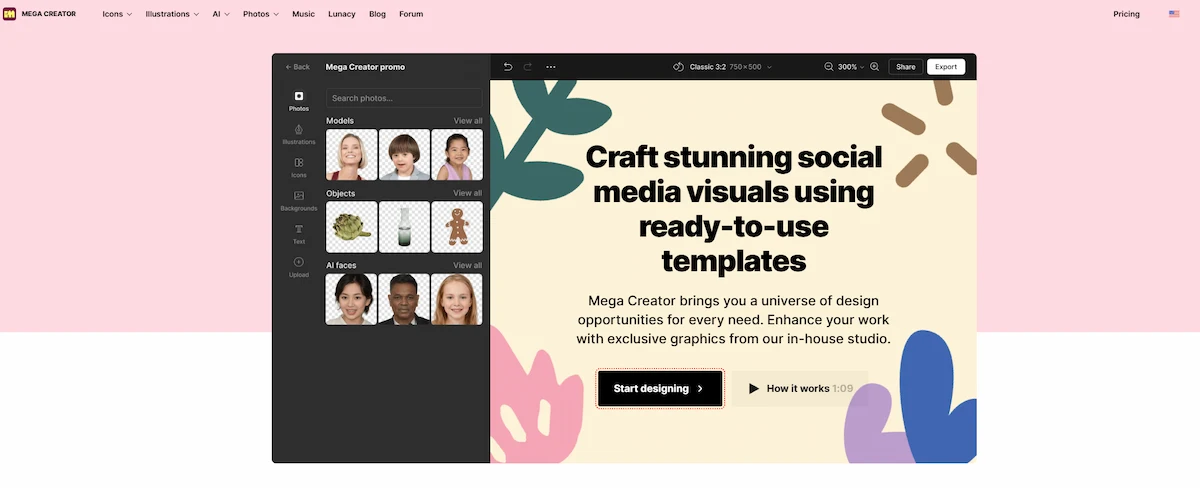Open the Blog navigation item
The height and width of the screenshot is (488, 1200).
(x=377, y=14)
